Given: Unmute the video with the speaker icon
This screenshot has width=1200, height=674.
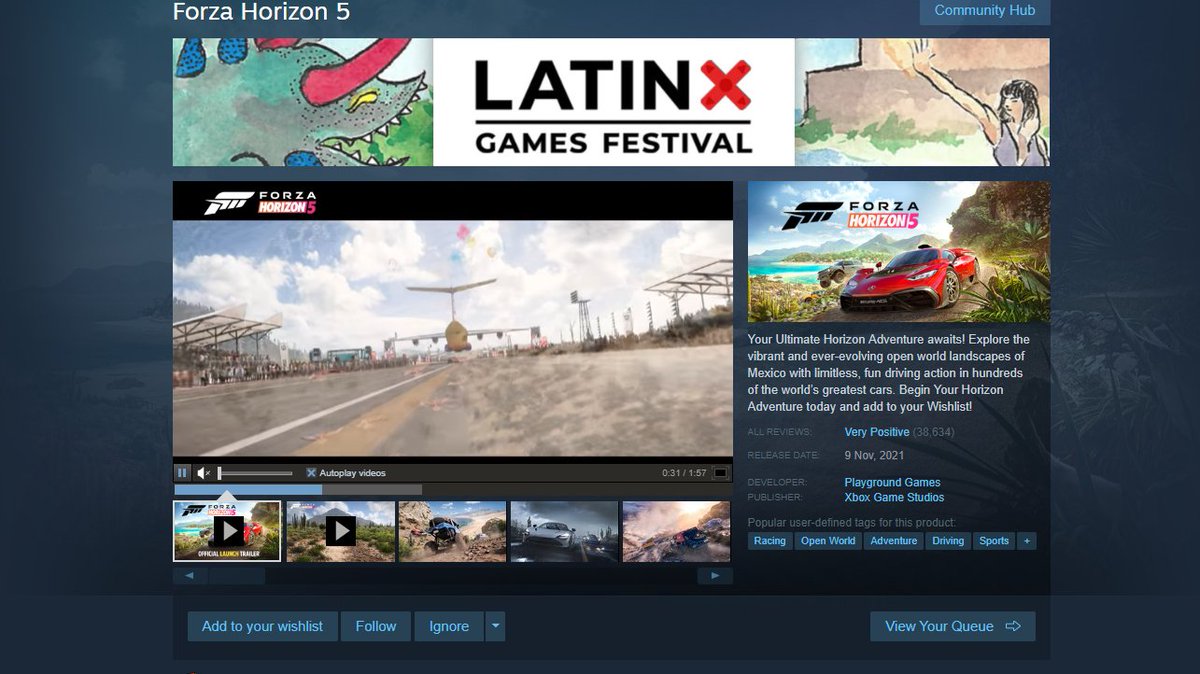Looking at the screenshot, I should tap(203, 473).
